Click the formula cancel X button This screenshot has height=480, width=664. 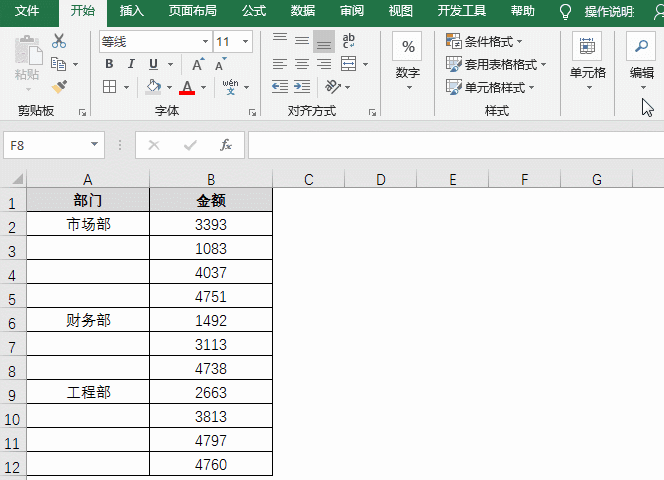(154, 145)
